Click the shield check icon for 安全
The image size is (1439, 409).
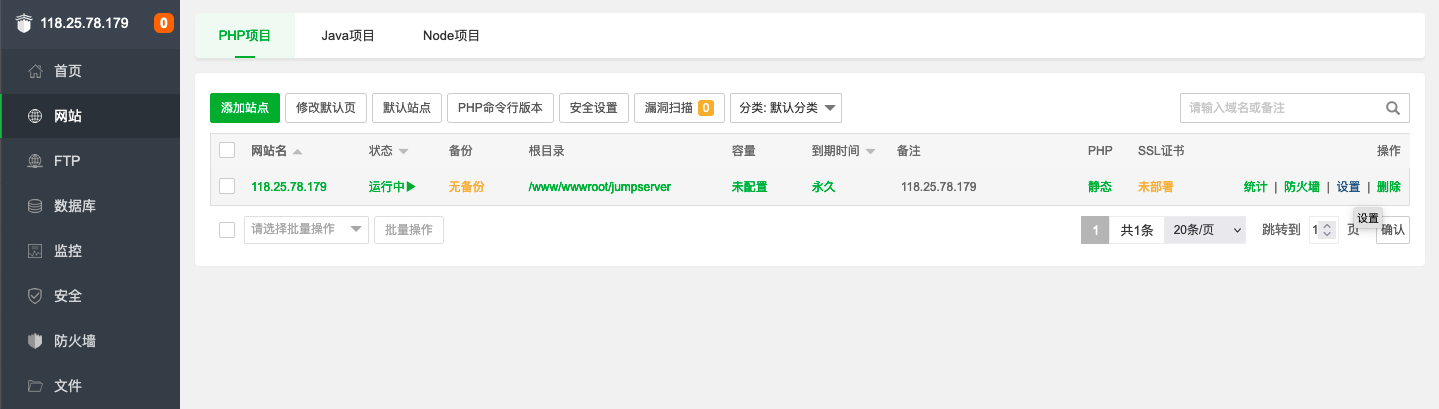tap(36, 296)
